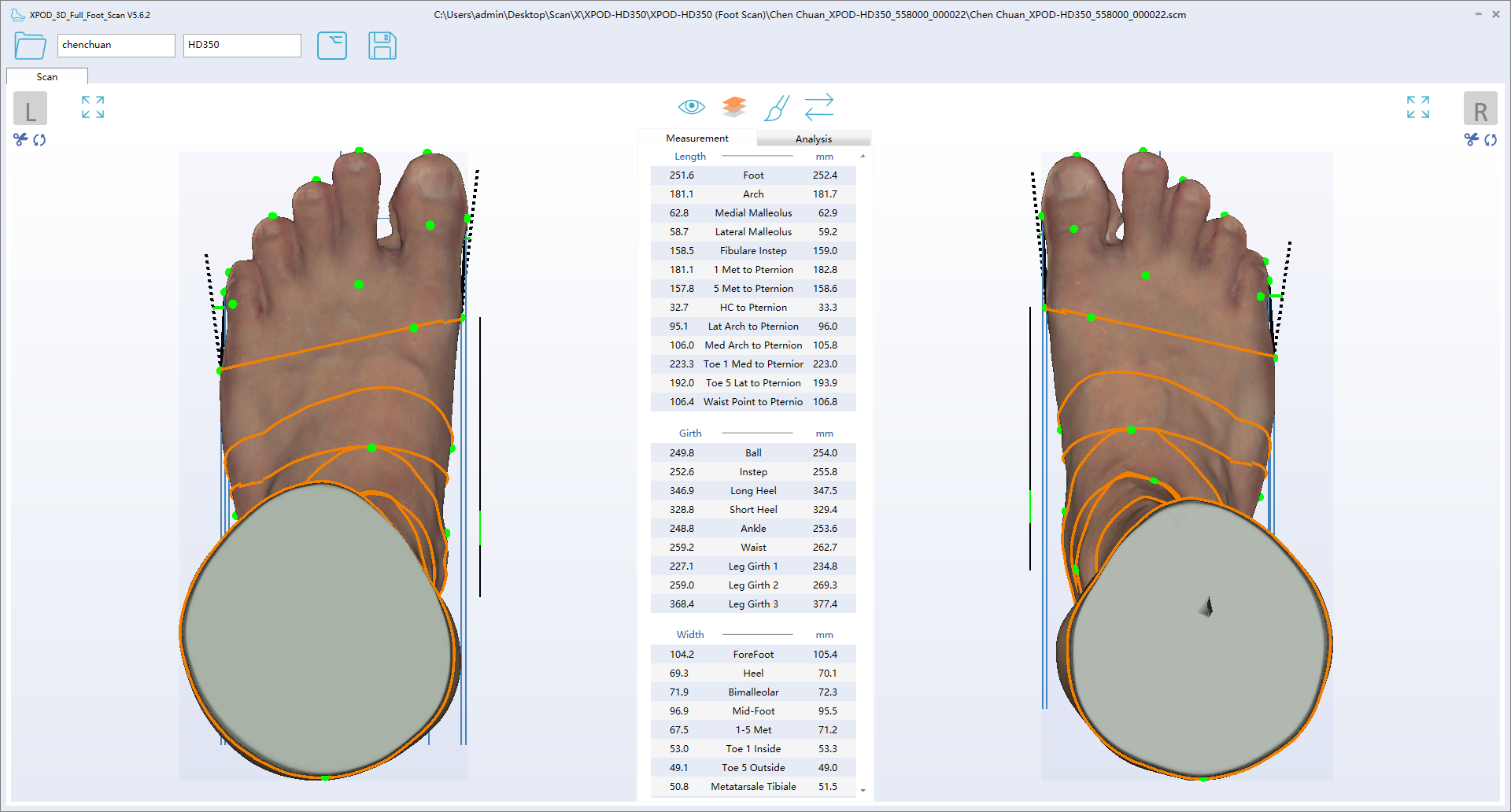Expand the right foot view to fullscreen
The height and width of the screenshot is (812, 1511).
tap(1417, 107)
